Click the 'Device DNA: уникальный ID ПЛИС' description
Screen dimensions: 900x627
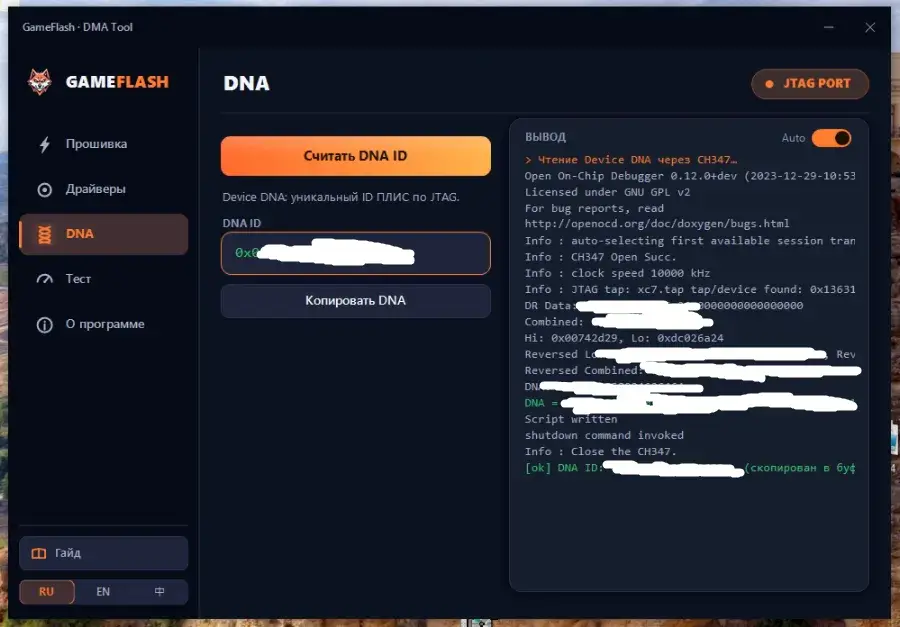[341, 198]
